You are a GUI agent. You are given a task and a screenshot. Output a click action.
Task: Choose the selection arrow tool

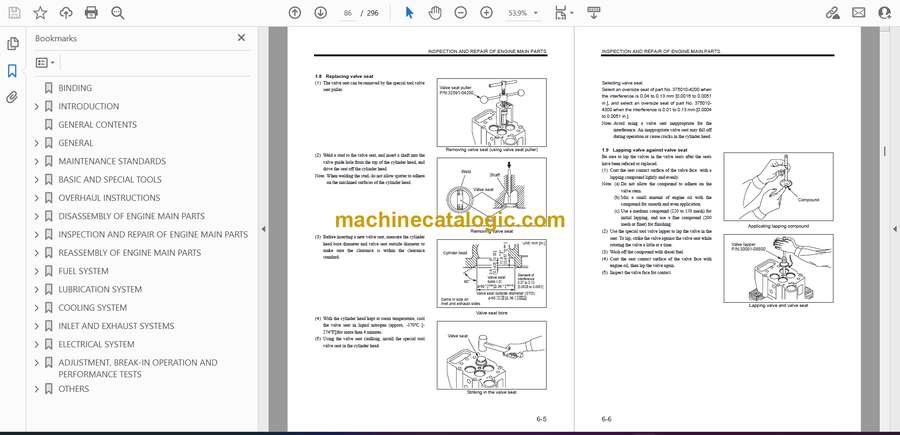409,13
